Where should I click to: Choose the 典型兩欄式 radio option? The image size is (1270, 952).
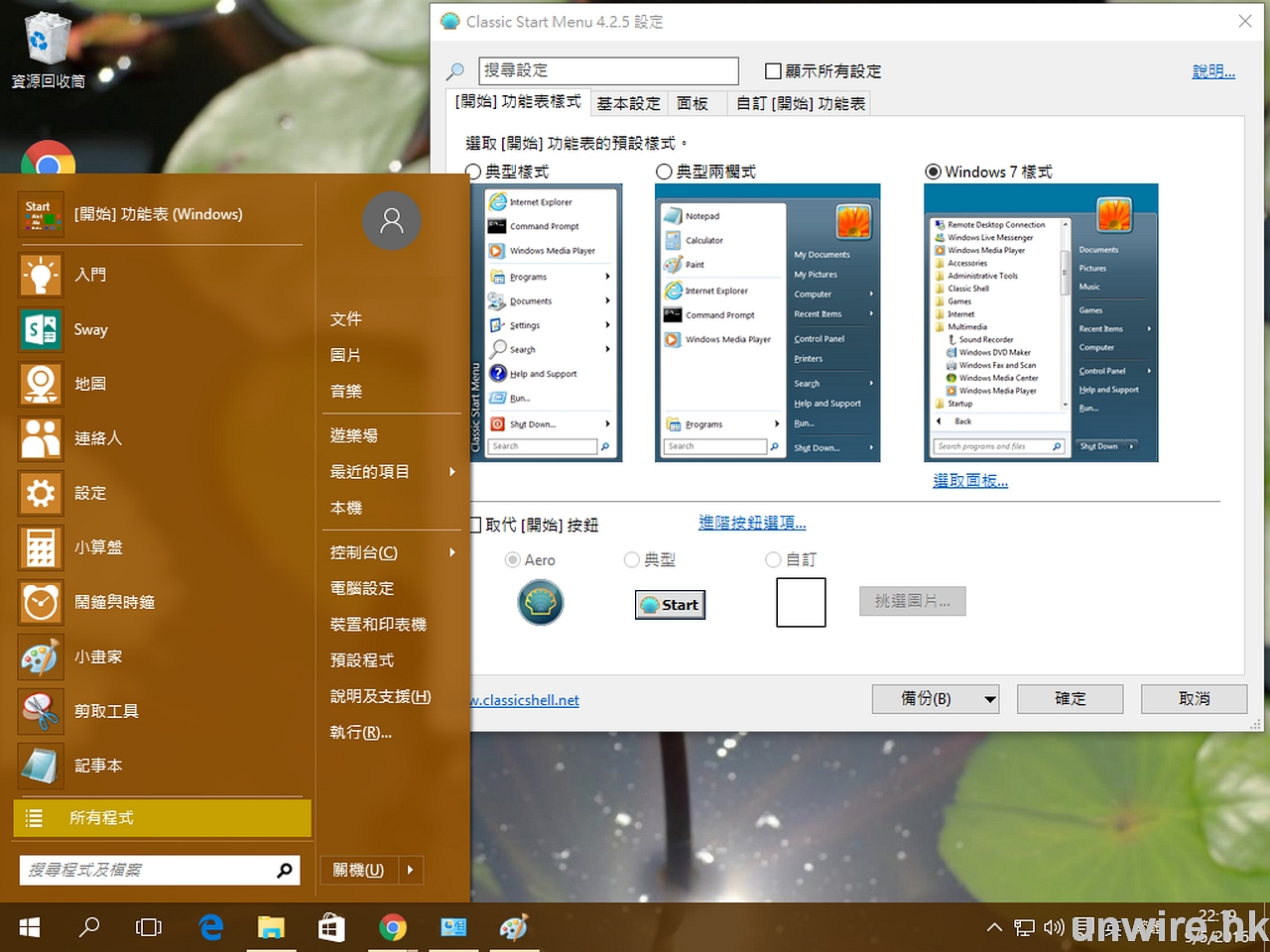665,172
